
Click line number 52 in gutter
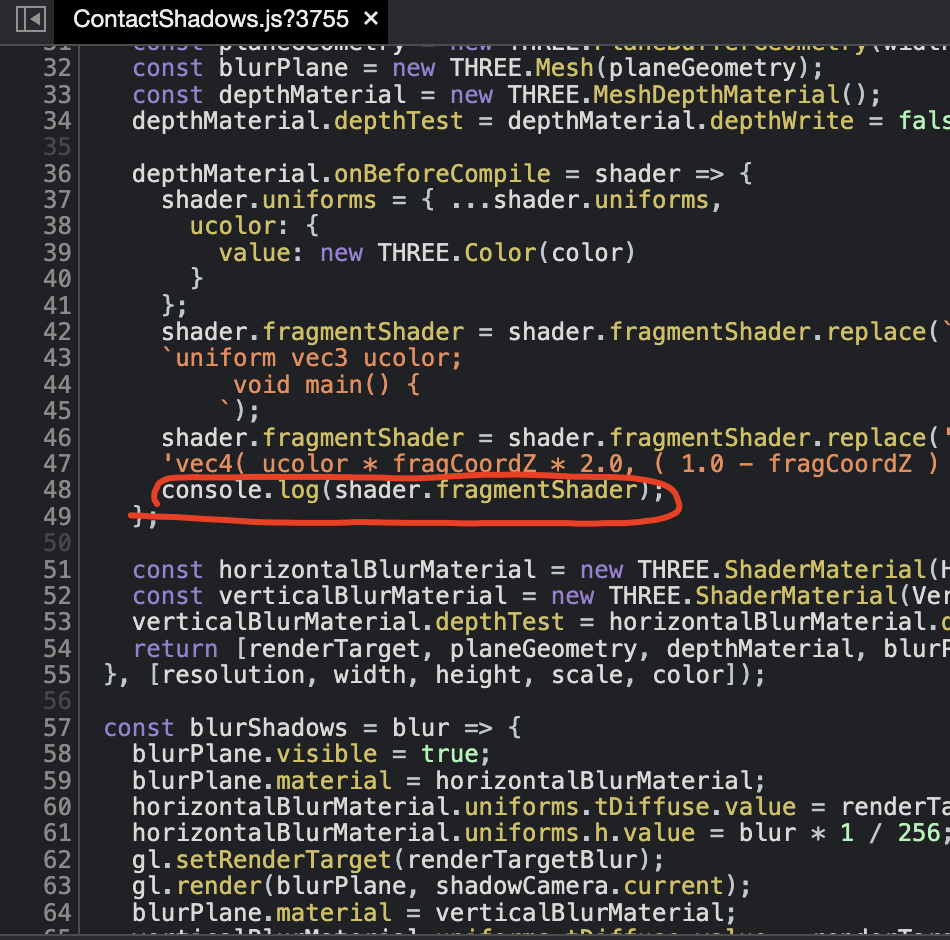(58, 596)
